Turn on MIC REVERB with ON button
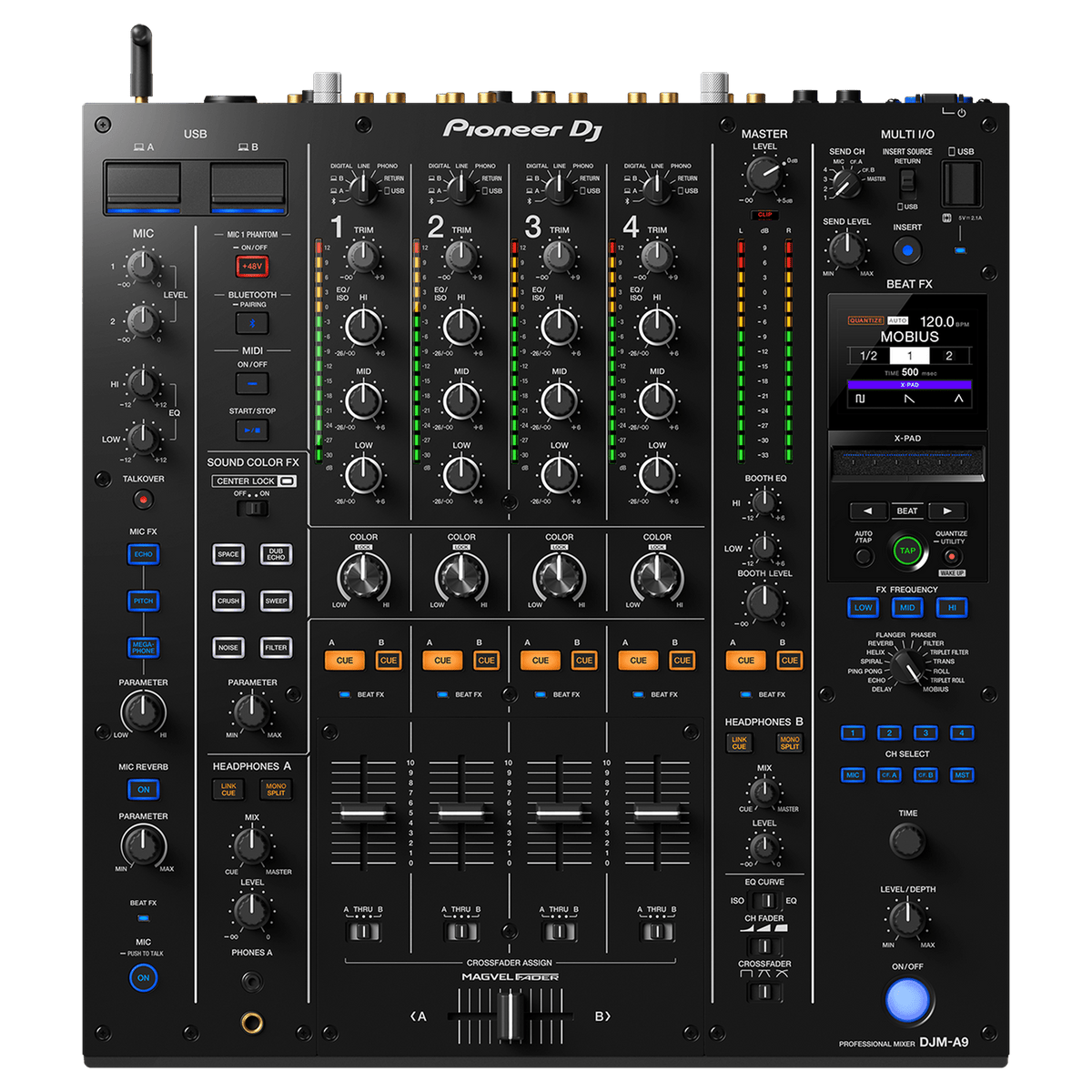The width and height of the screenshot is (1092, 1092). coord(143,790)
